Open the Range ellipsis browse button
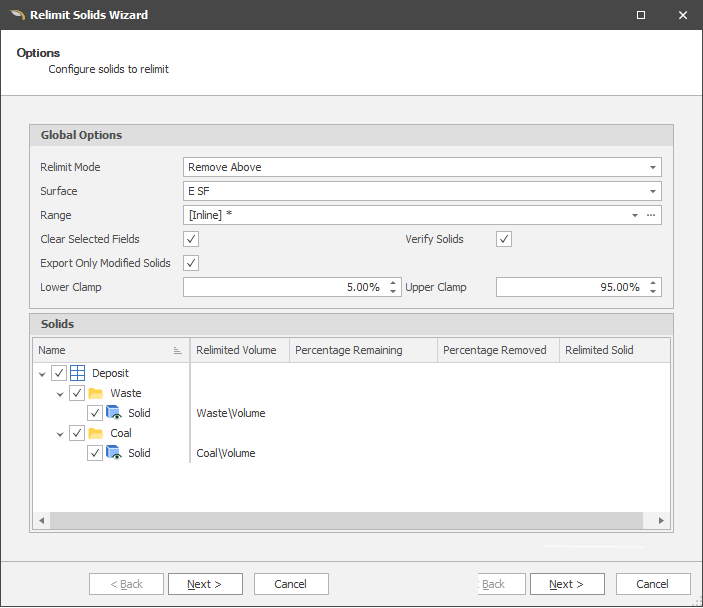The width and height of the screenshot is (703, 608). (x=651, y=215)
